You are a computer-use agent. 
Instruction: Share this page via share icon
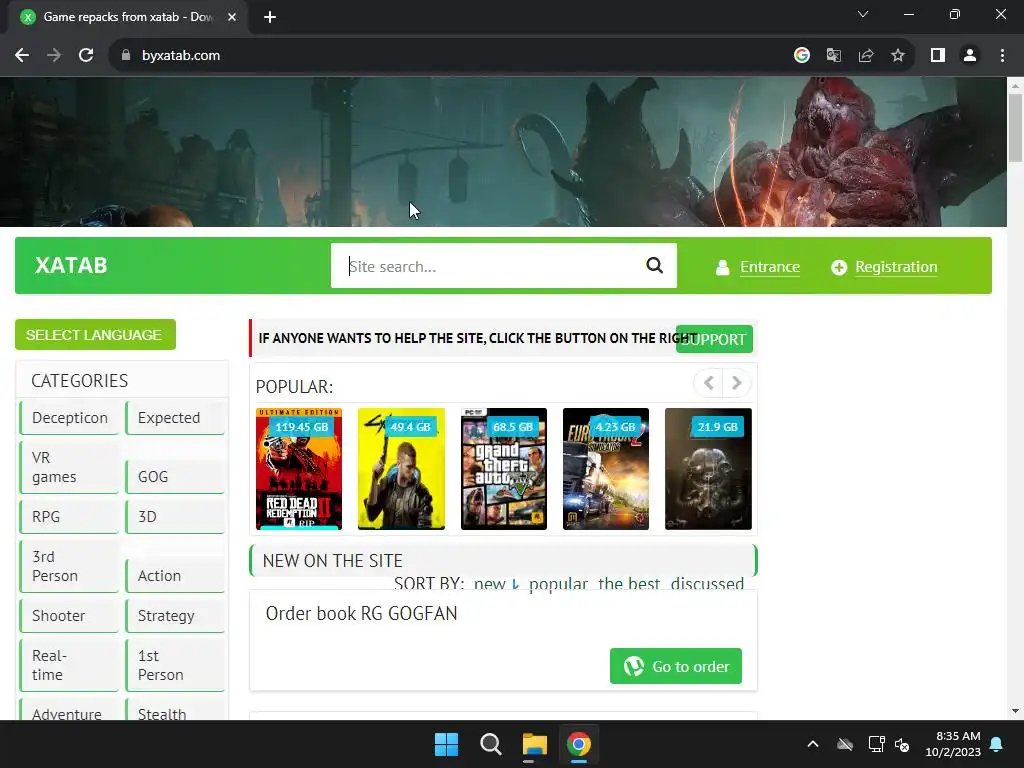pos(866,56)
